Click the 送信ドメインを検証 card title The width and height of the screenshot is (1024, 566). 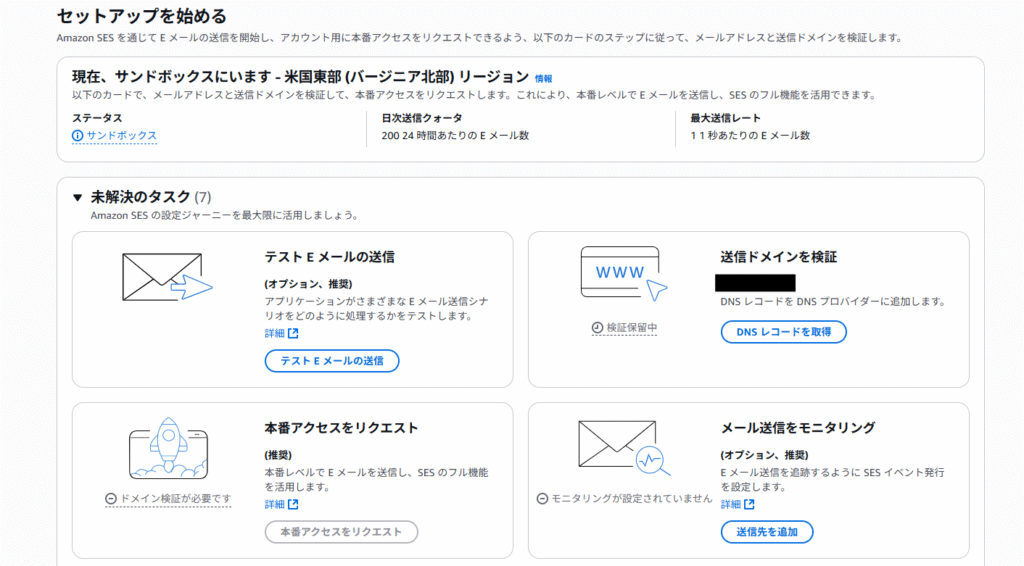point(778,257)
